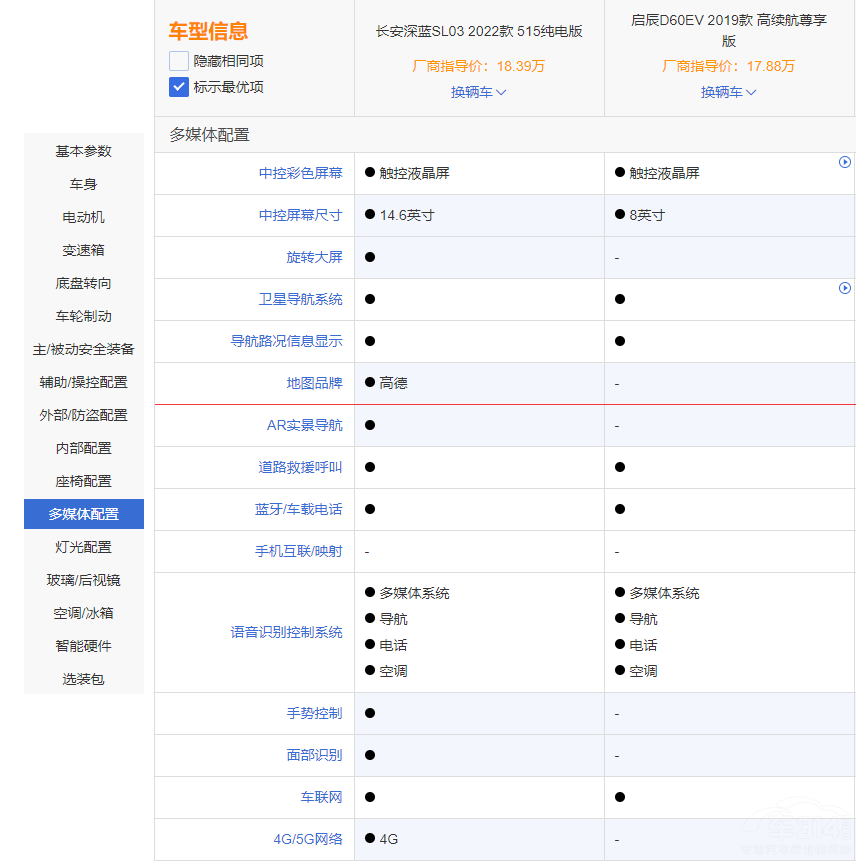Image resolution: width=856 pixels, height=861 pixels.
Task: Uncheck the 标示最优项 checkbox
Action: 179,87
